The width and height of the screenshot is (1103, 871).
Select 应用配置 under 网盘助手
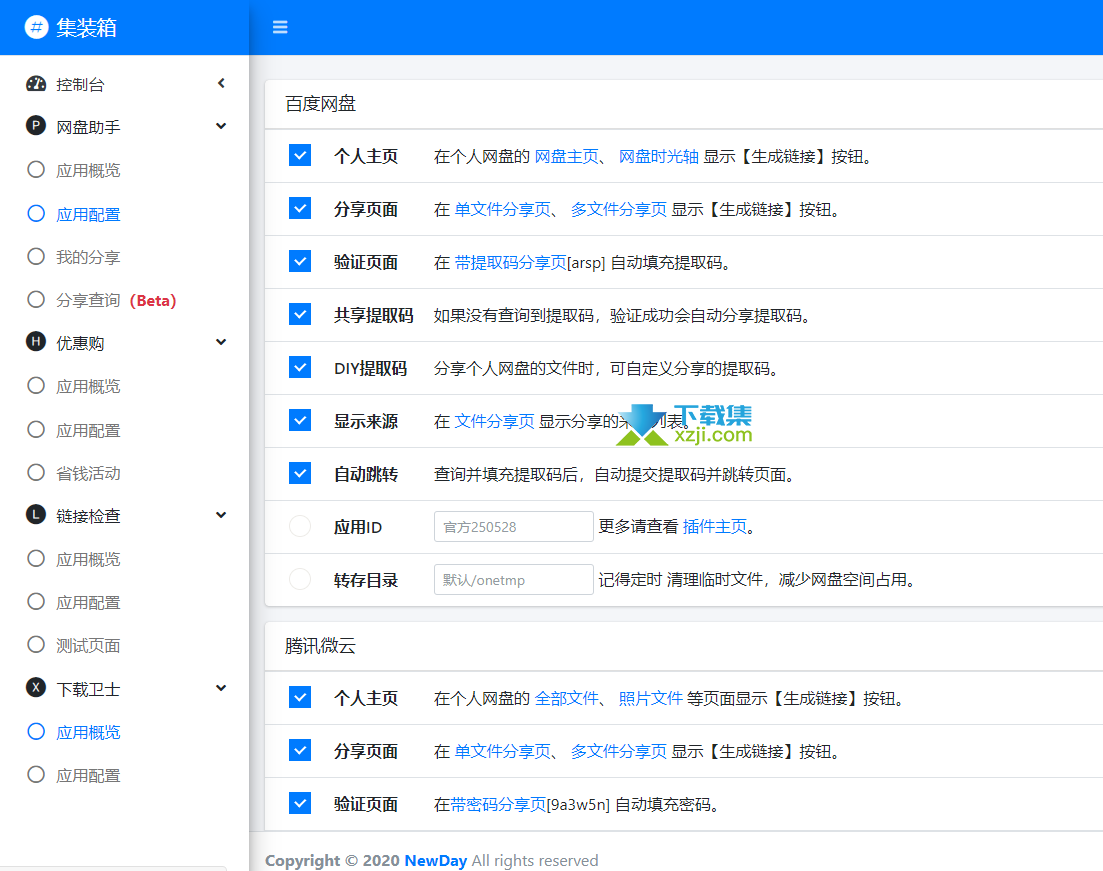tap(88, 214)
